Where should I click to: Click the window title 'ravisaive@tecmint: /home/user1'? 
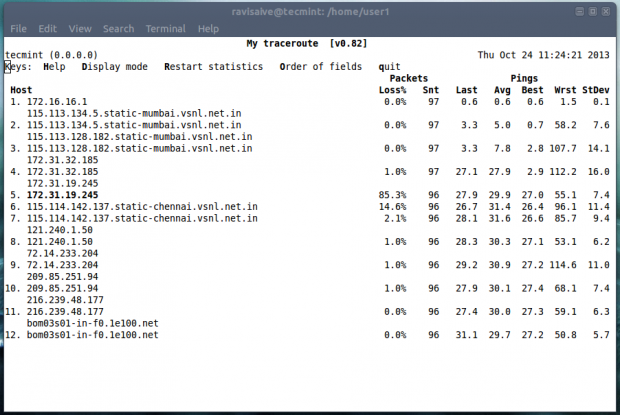coord(310,10)
